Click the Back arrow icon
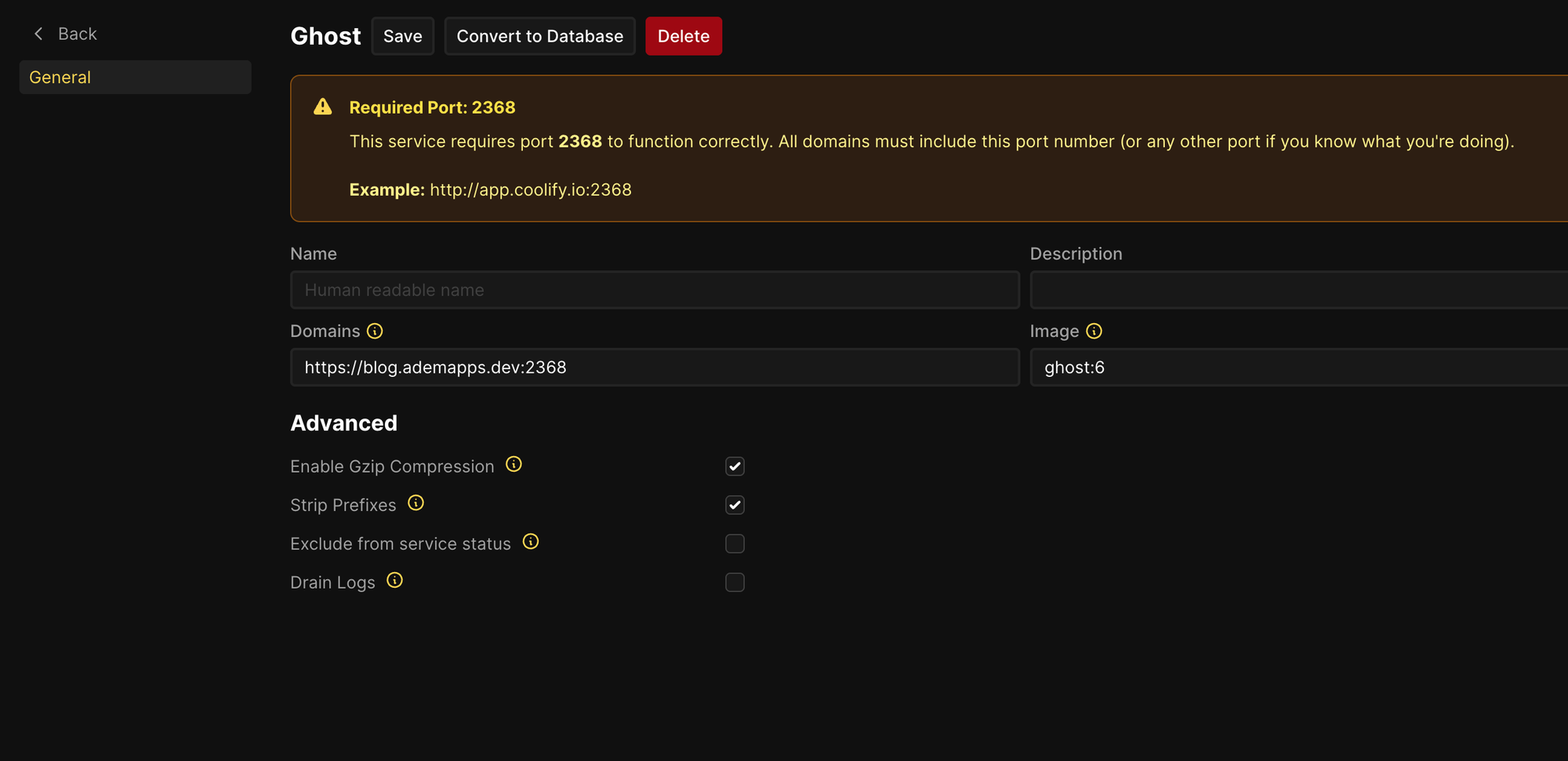This screenshot has height=761, width=1568. point(38,34)
